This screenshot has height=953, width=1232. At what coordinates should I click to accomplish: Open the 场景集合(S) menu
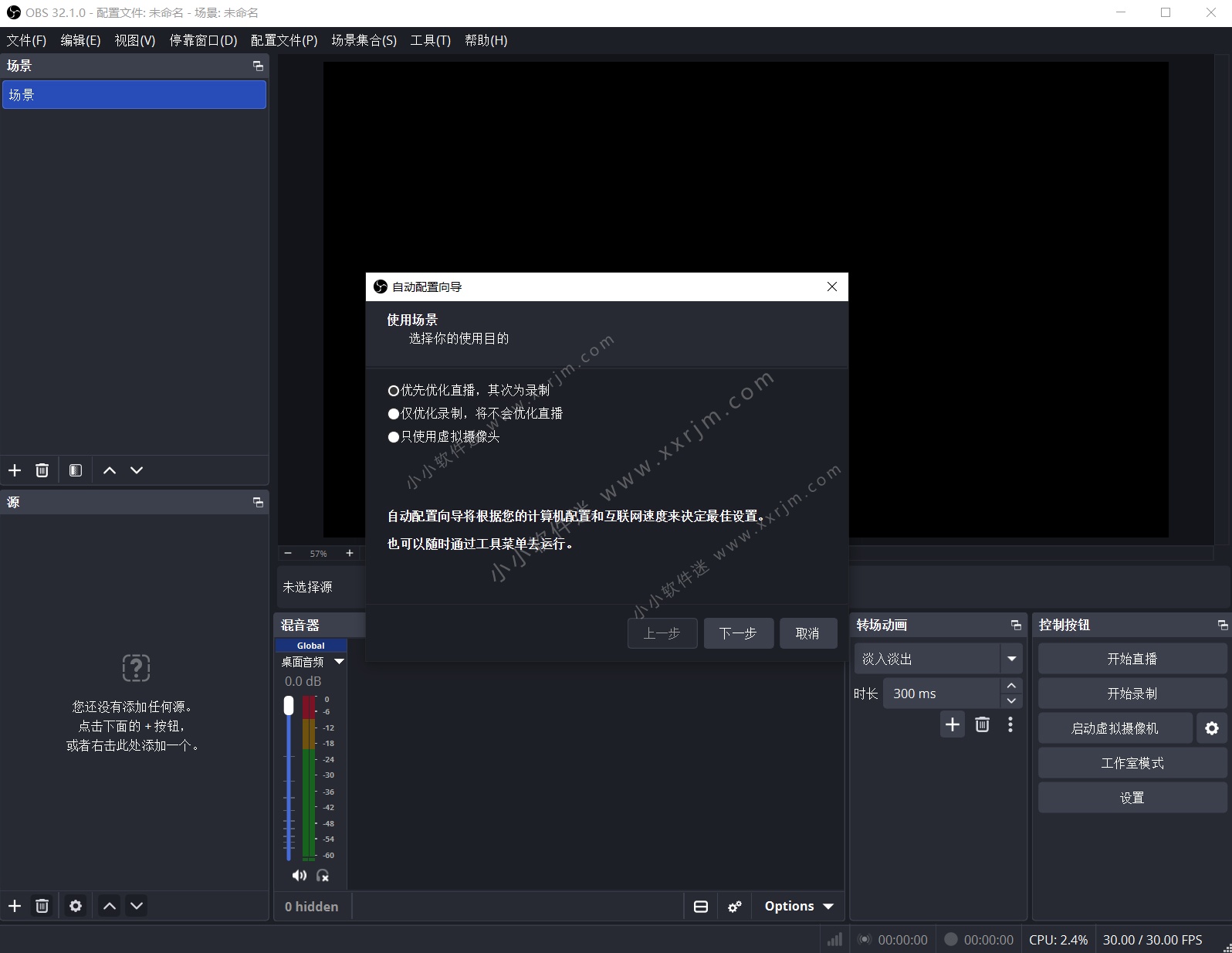point(364,40)
